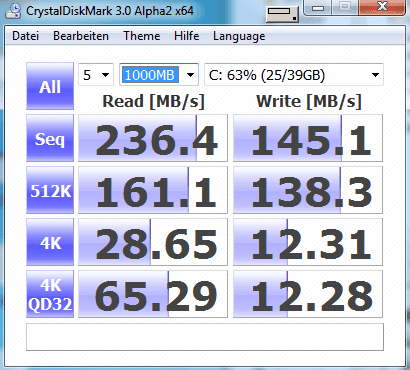The height and width of the screenshot is (370, 410).
Task: Click the Write [MB/s] column header
Action: (309, 101)
